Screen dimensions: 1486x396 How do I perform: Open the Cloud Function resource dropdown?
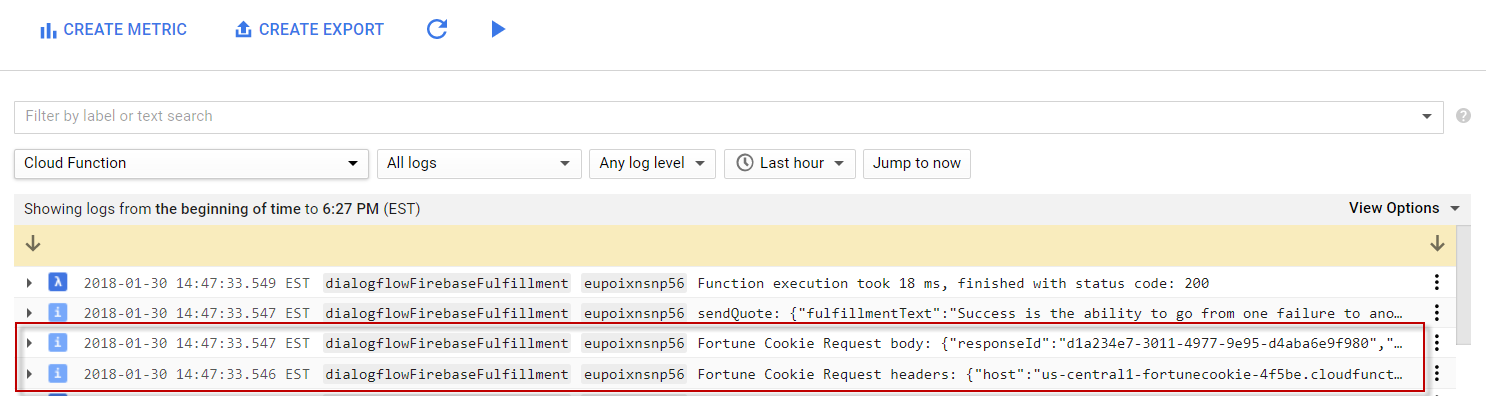(x=192, y=163)
